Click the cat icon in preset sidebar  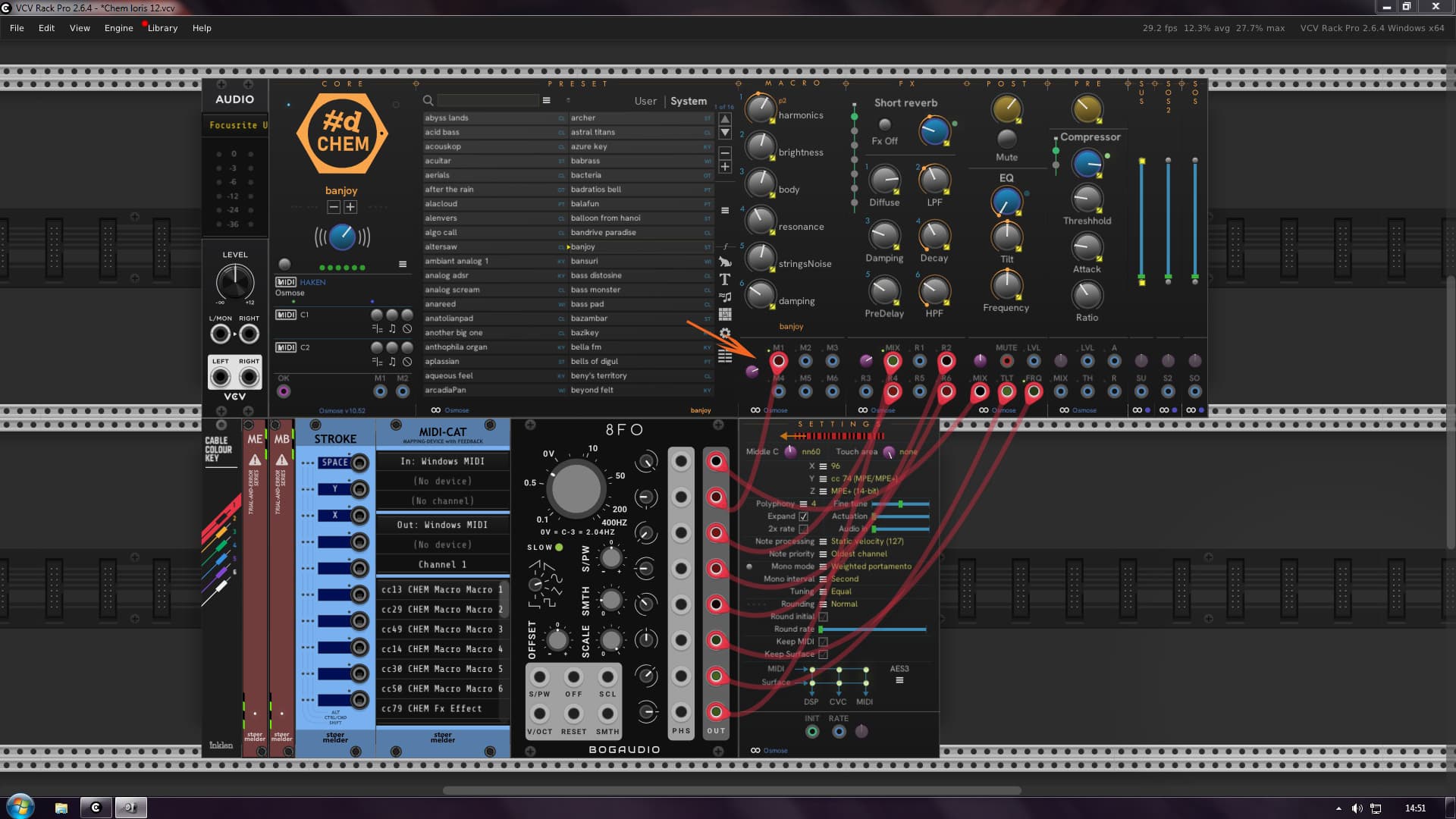(725, 262)
